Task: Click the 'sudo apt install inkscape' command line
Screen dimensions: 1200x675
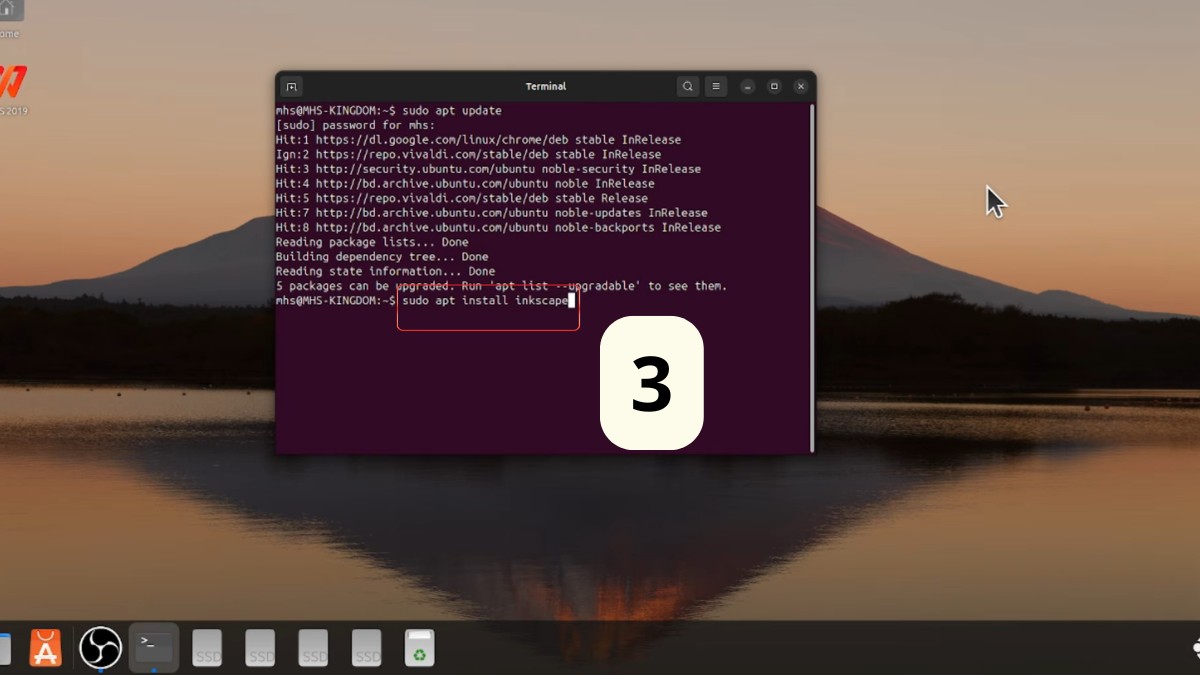Action: 485,301
